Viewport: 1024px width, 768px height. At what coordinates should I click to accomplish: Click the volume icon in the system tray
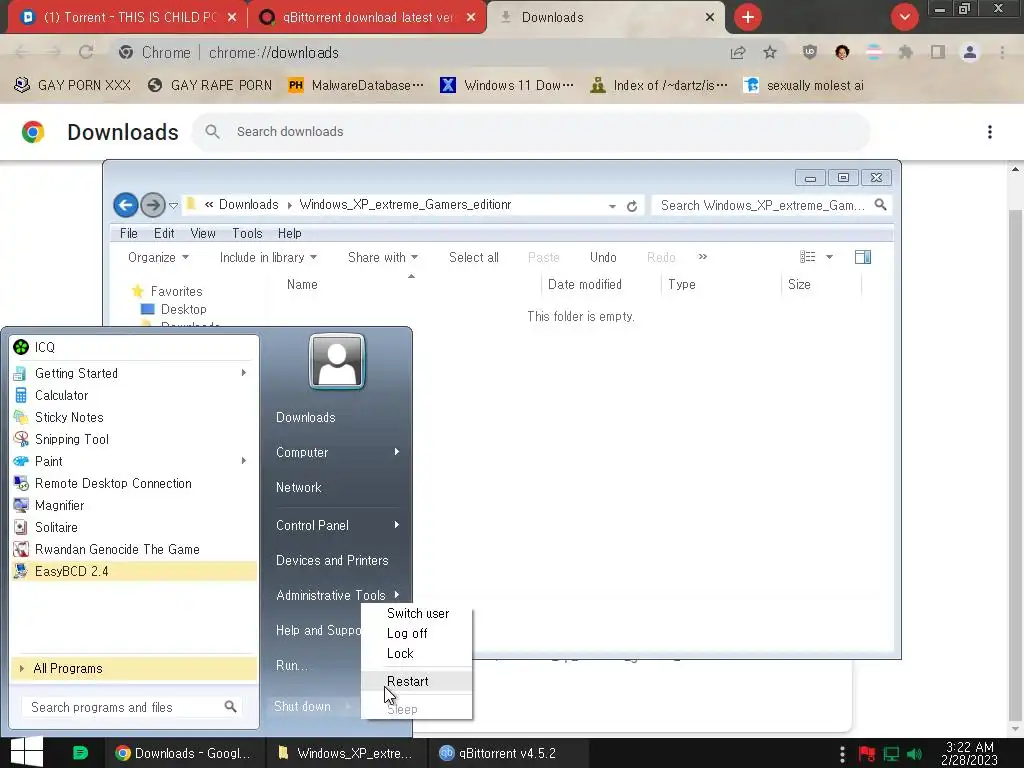(915, 754)
